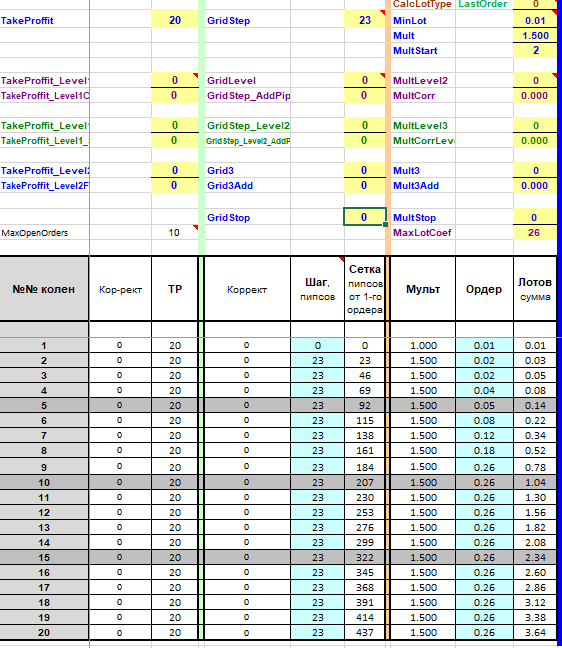Image resolution: width=562 pixels, height=648 pixels.
Task: Select the Шаг cell showing 0 in row 1
Action: [317, 345]
